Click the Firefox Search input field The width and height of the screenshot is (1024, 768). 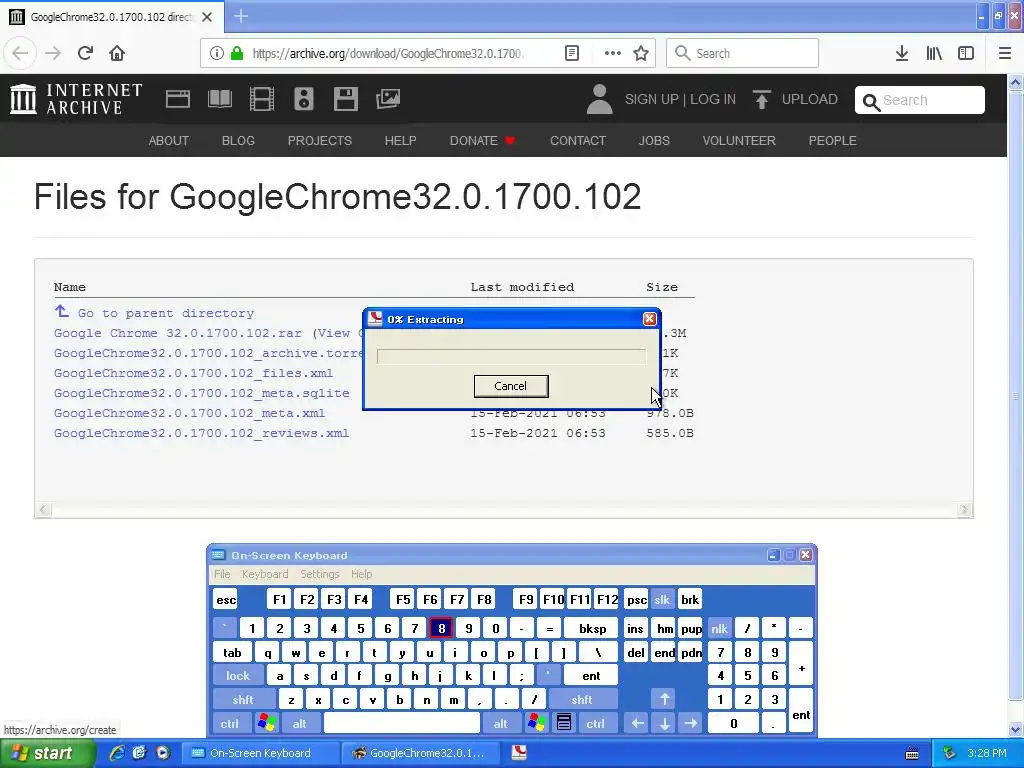[742, 53]
